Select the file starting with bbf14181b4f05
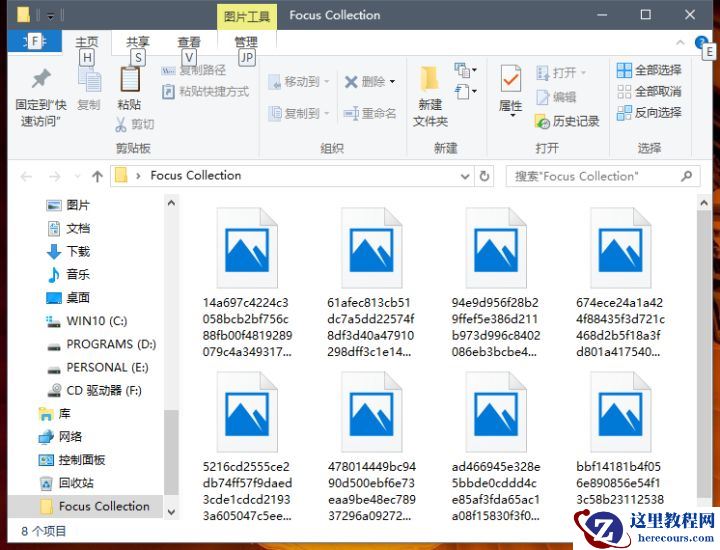 click(x=620, y=438)
